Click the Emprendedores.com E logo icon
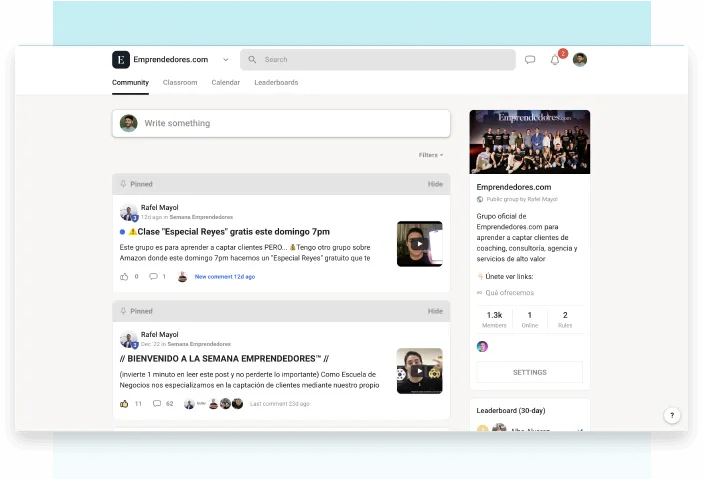 pyautogui.click(x=121, y=60)
